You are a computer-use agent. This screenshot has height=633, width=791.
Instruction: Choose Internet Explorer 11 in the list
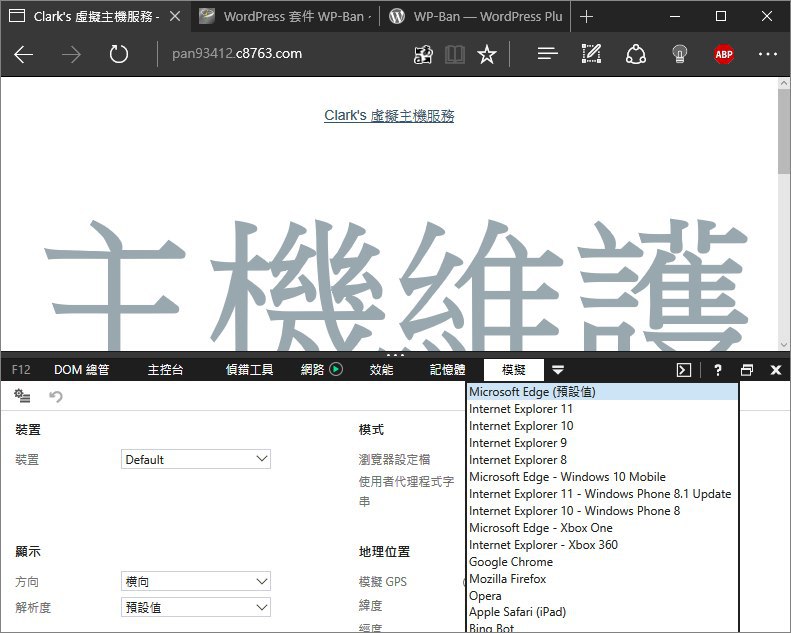[x=521, y=409]
